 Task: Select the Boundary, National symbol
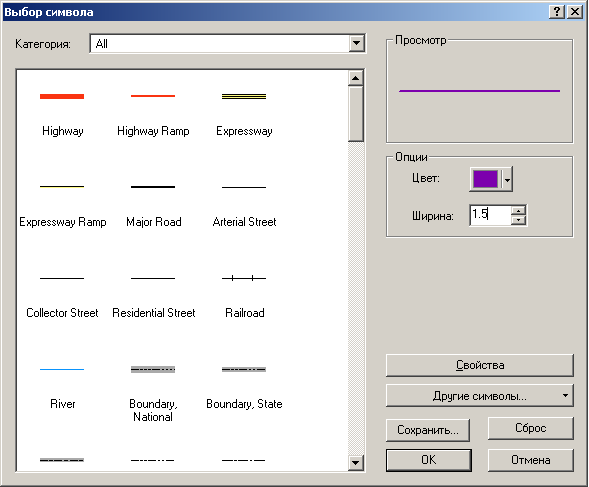pyautogui.click(x=153, y=391)
